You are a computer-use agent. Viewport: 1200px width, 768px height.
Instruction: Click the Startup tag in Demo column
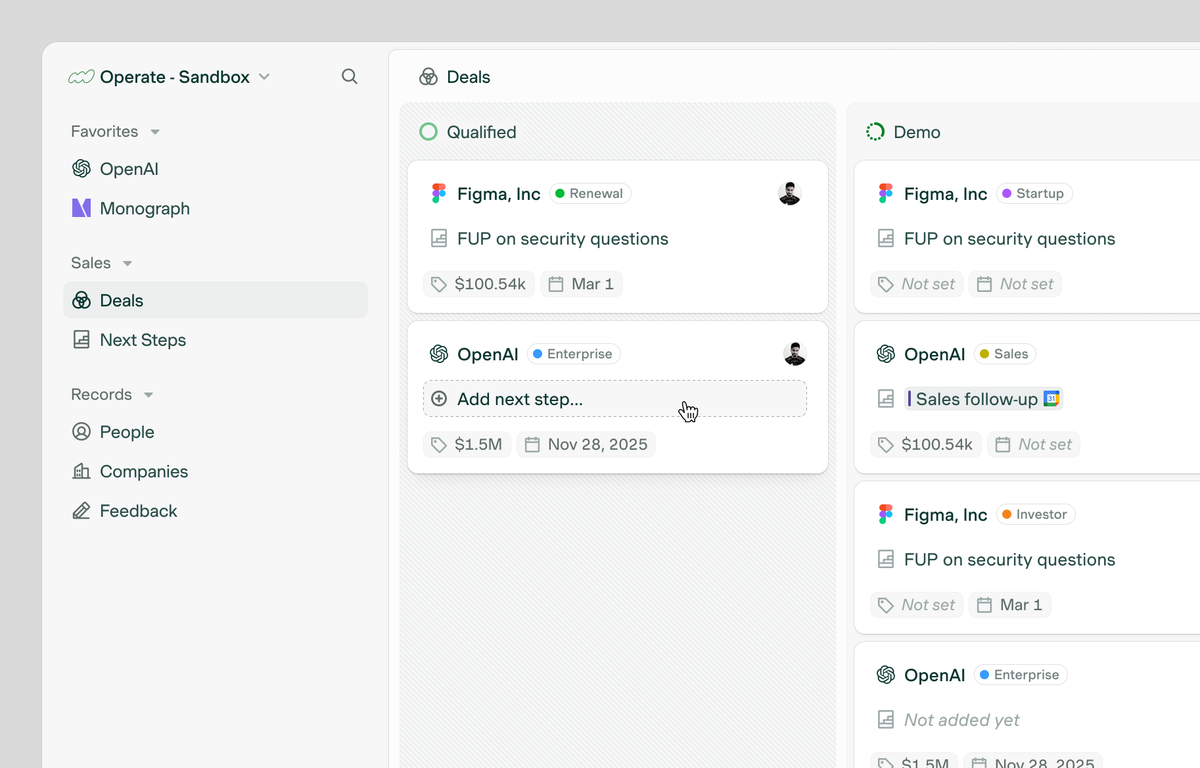[x=1033, y=194]
